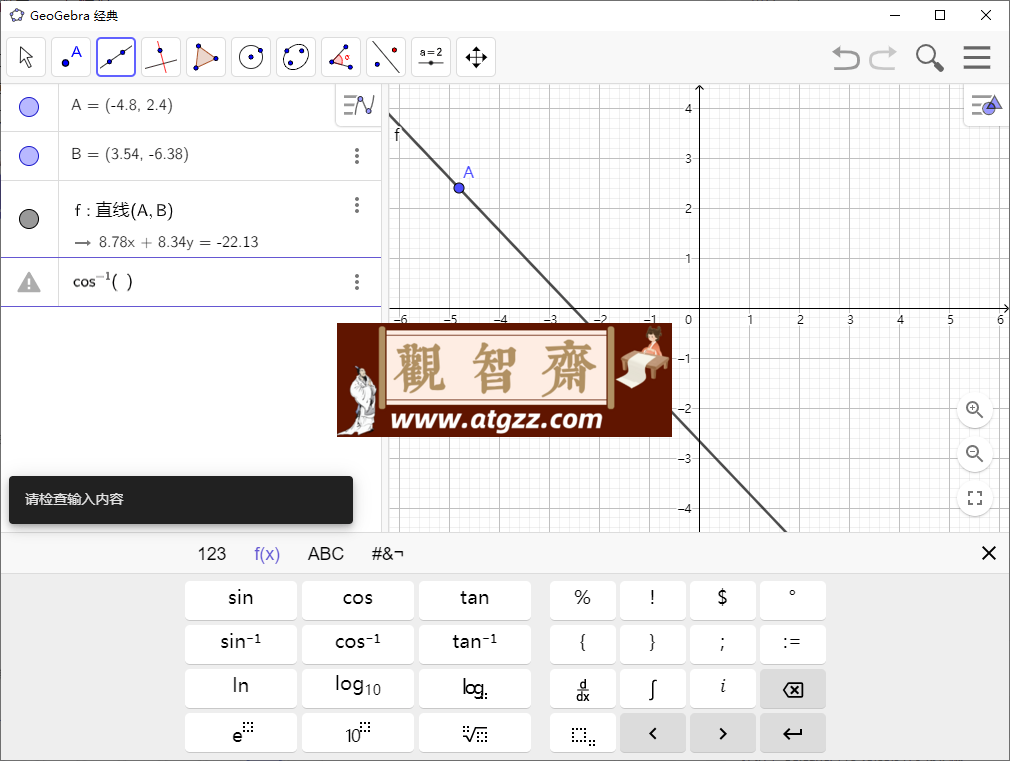Switch keyboard to 123 tab
Screen dimensions: 1010x761
(212, 554)
